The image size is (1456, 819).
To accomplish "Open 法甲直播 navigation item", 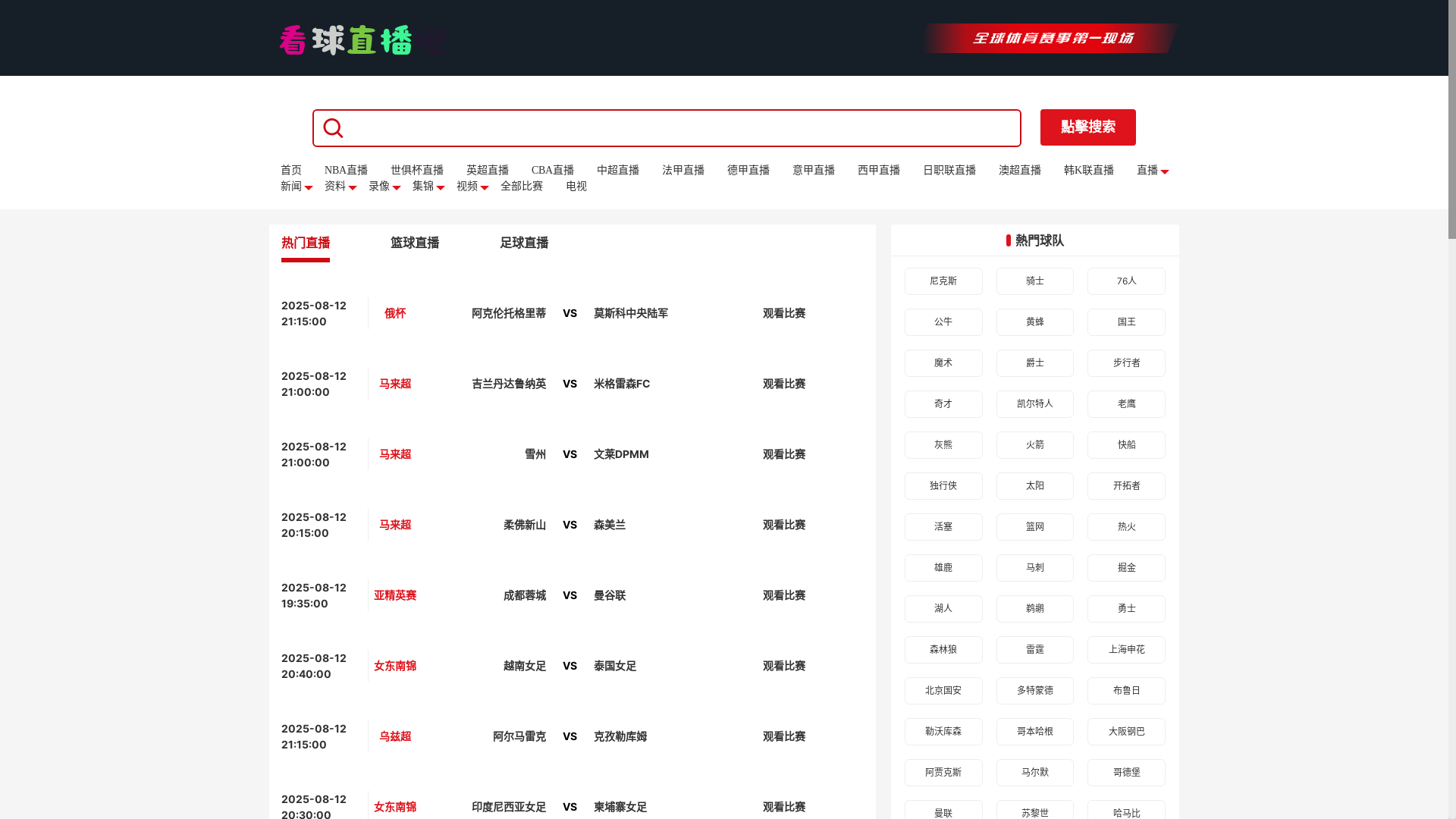I will (683, 171).
